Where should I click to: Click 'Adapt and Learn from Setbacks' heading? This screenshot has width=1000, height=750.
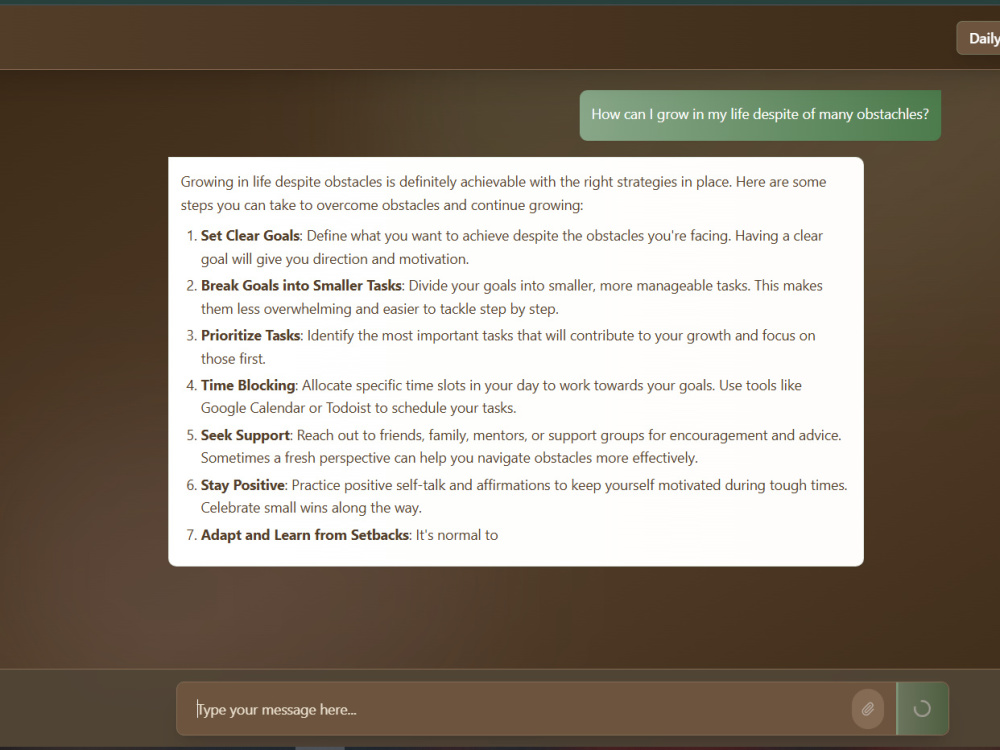(x=305, y=534)
